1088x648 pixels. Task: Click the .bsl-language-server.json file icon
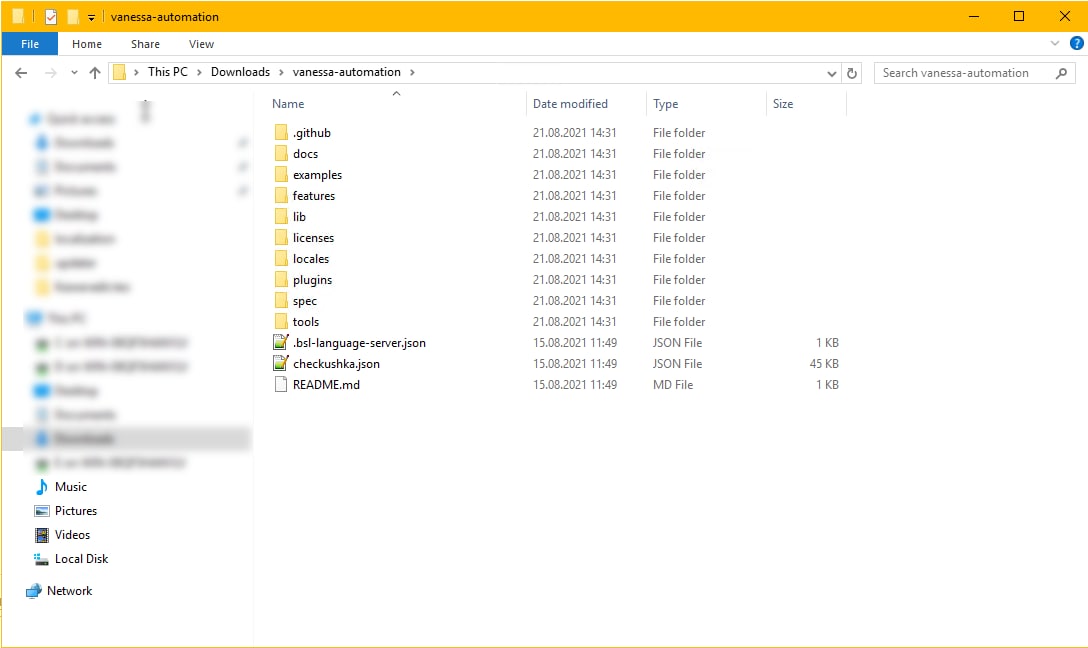coord(281,342)
